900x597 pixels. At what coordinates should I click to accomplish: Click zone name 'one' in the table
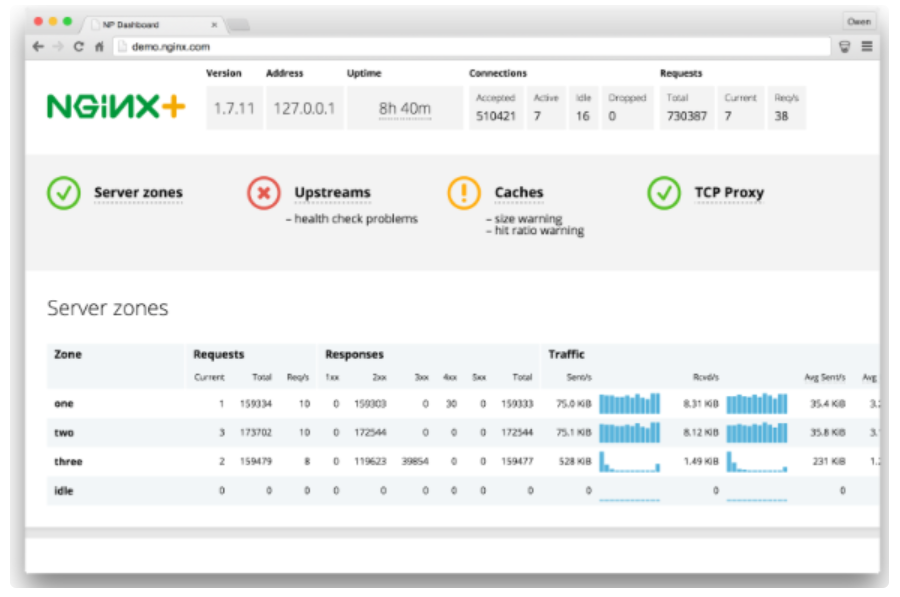[x=64, y=404]
